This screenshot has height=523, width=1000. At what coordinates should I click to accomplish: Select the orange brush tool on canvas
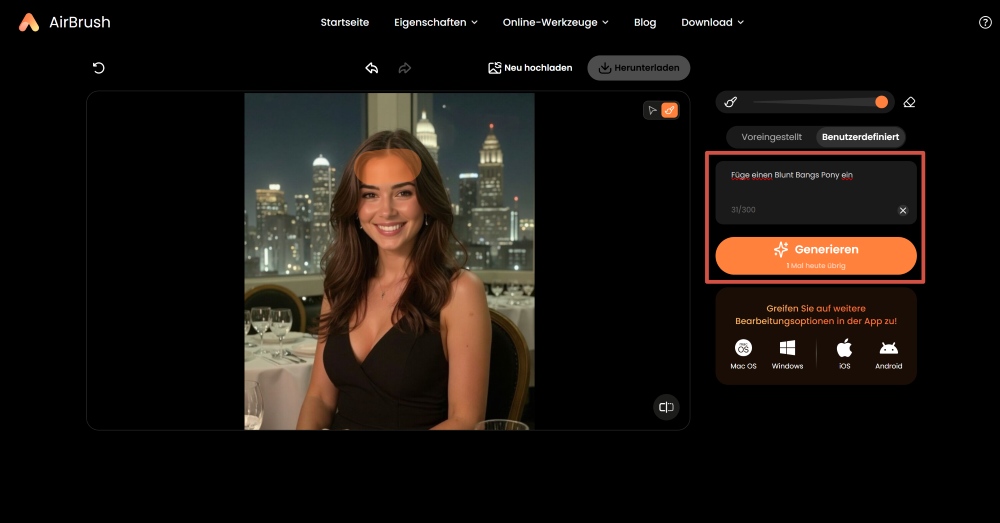670,110
